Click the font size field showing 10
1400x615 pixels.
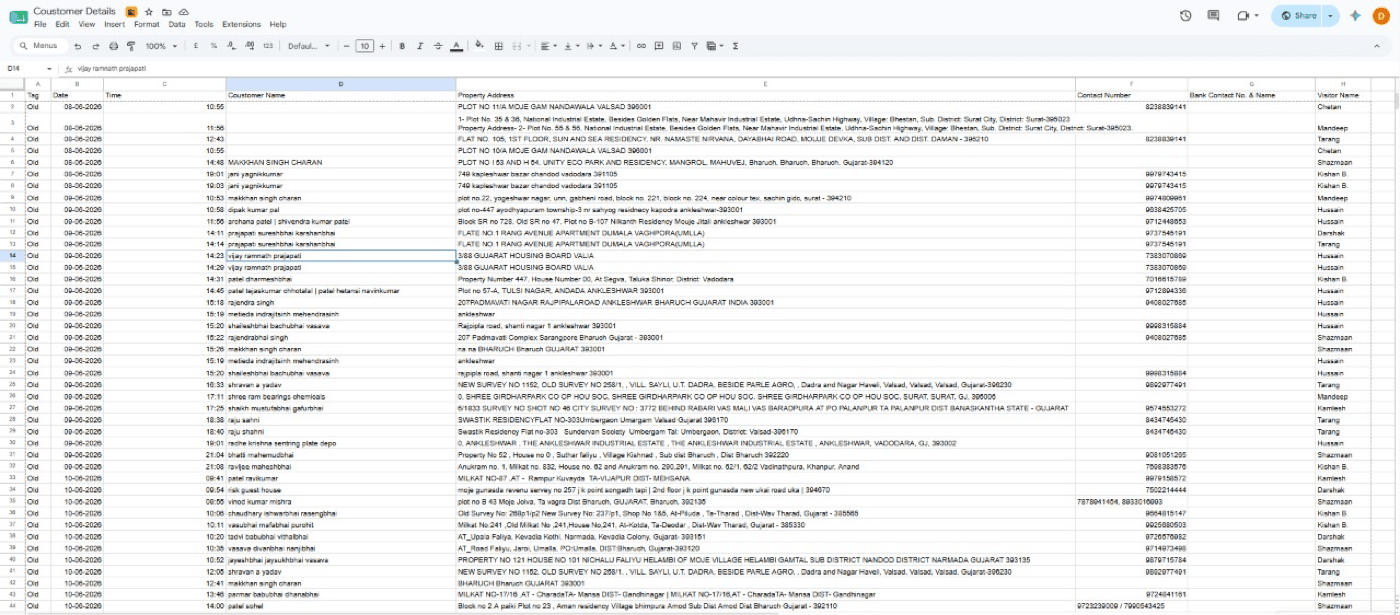[365, 46]
